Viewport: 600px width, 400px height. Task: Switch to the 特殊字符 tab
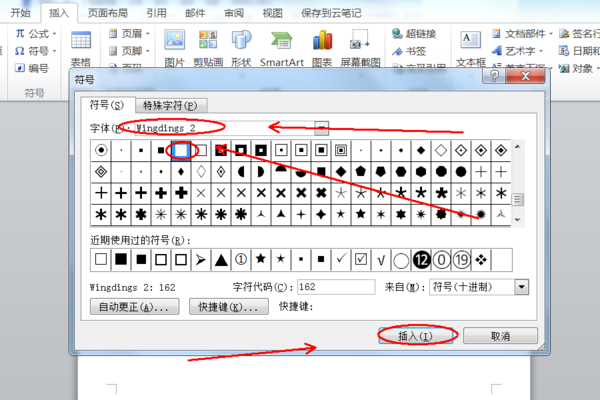170,105
